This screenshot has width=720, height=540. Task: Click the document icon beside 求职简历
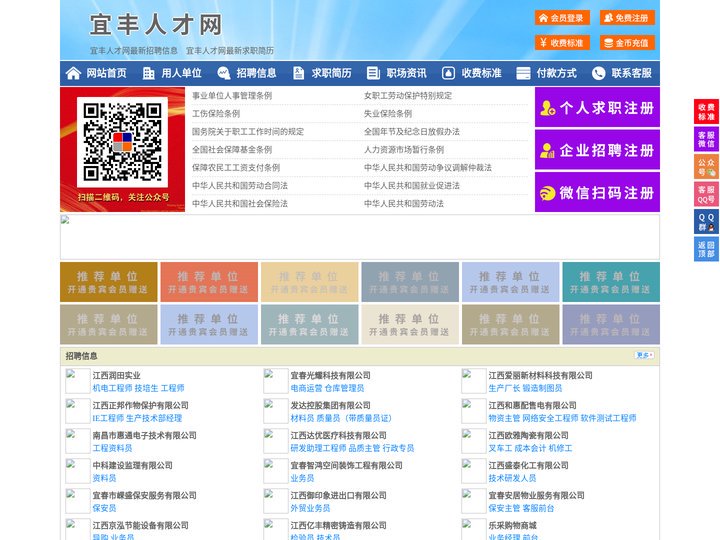298,73
